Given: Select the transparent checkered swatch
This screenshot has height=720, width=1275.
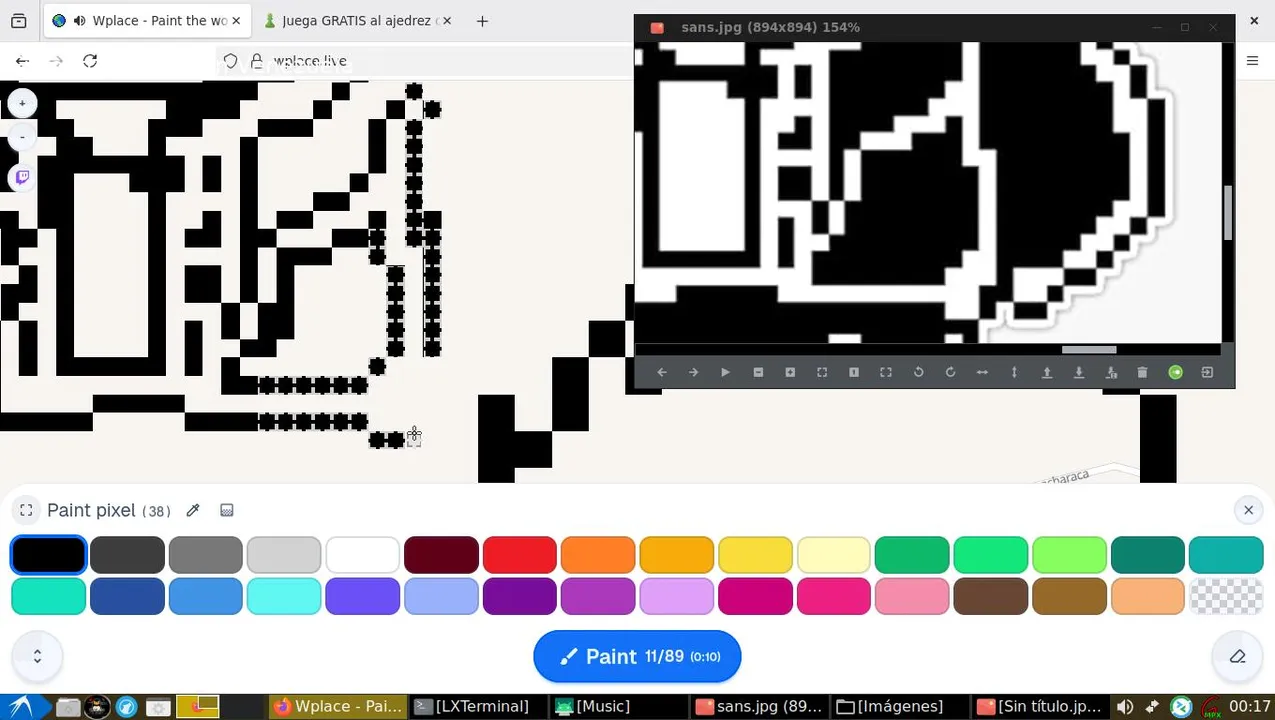Looking at the screenshot, I should point(1226,596).
